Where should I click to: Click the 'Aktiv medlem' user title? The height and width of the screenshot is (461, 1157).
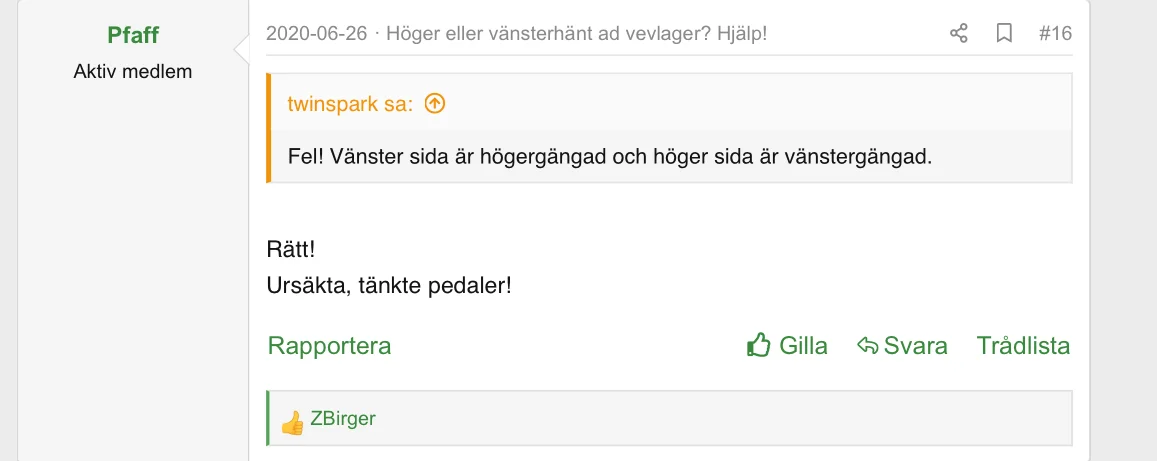pos(133,72)
